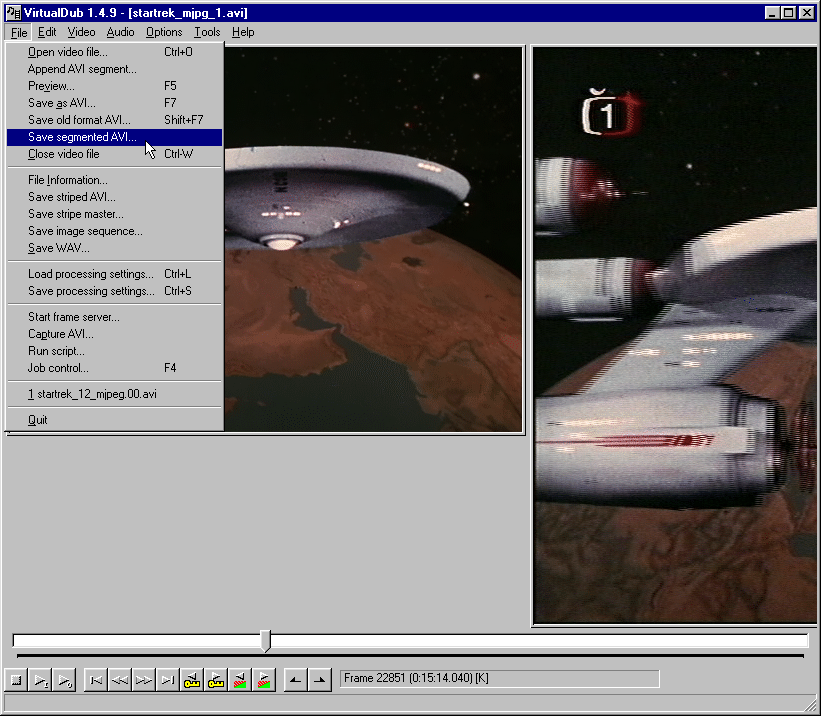Jump to the end of the video
This screenshot has width=821, height=716.
coord(168,680)
